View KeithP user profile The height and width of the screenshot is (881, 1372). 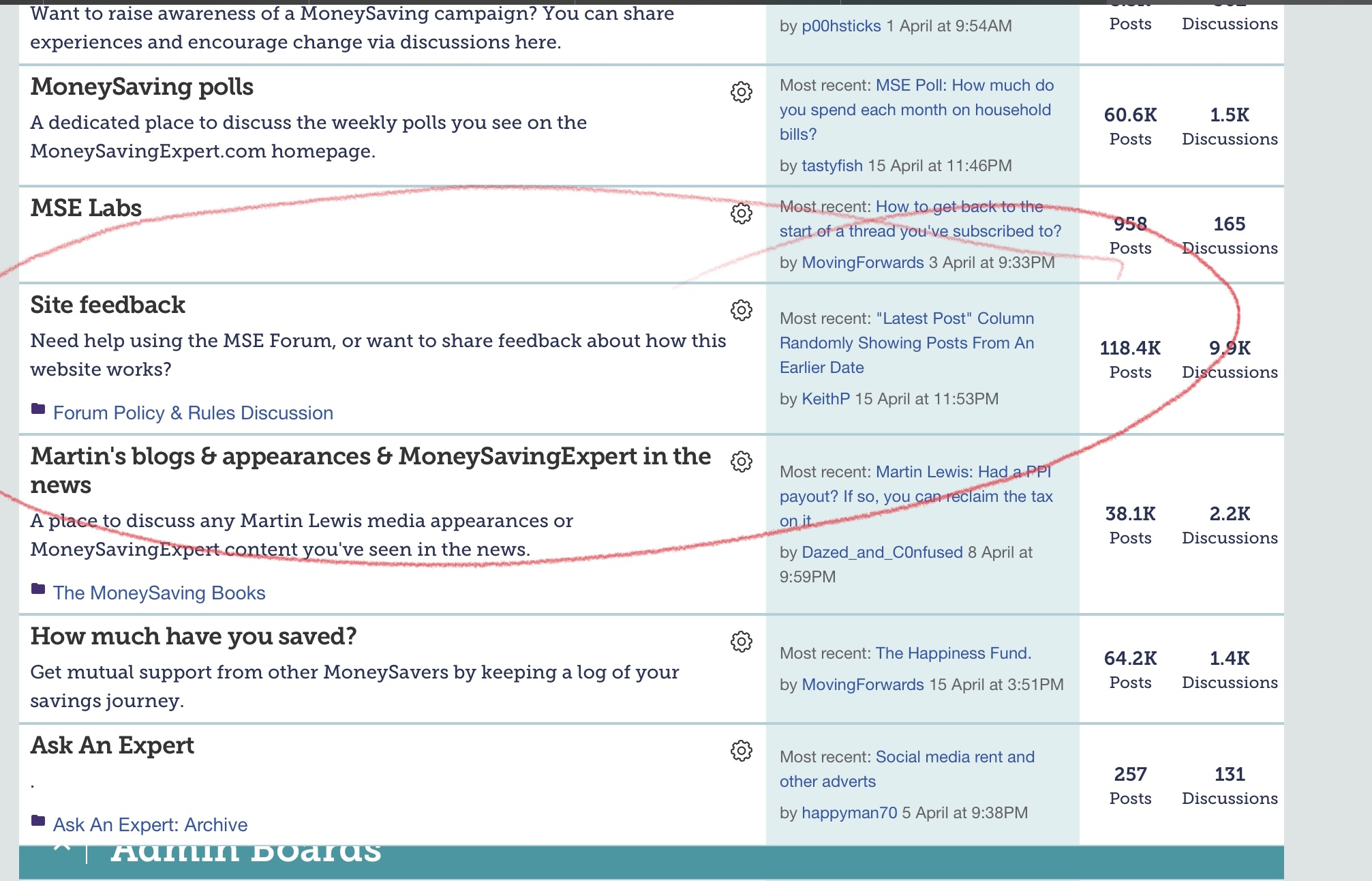(x=825, y=399)
